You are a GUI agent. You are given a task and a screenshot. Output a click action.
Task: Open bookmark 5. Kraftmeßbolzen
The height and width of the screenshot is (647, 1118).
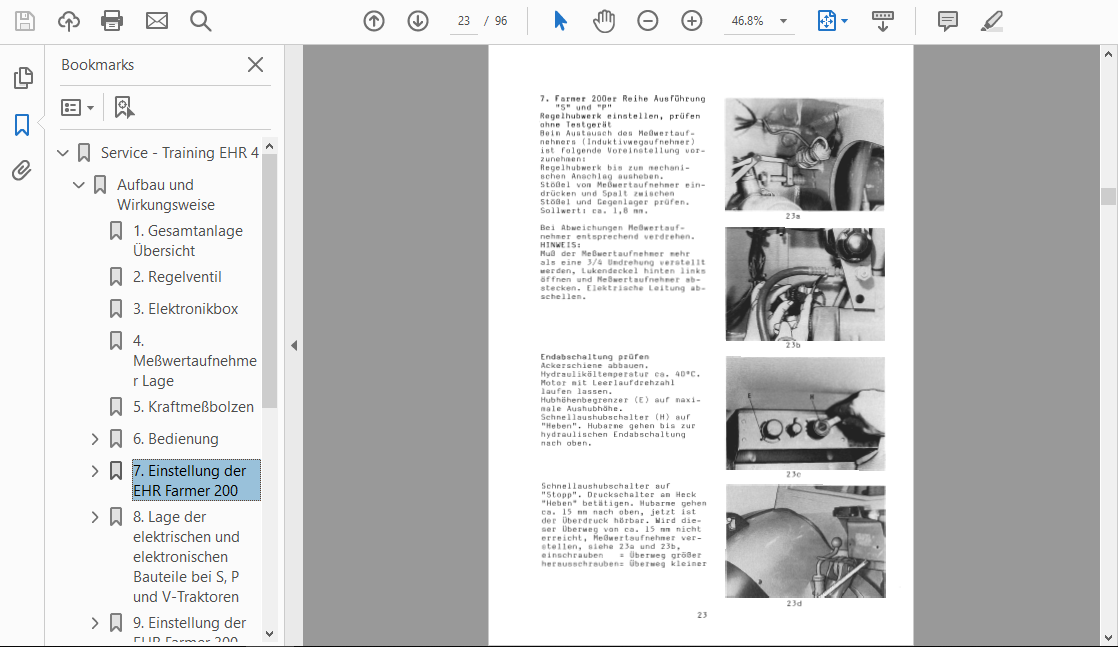193,407
